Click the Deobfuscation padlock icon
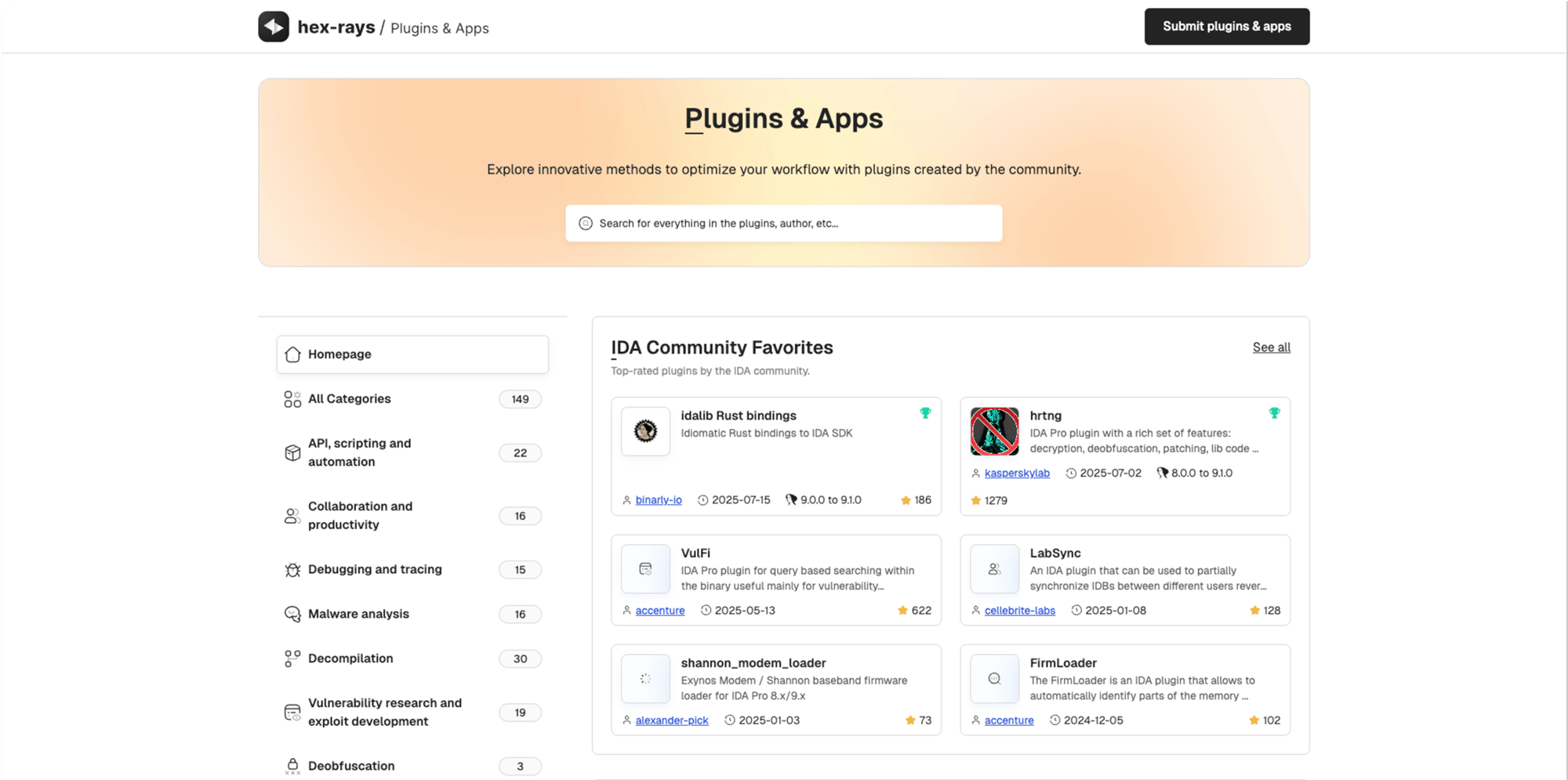Image resolution: width=1568 pixels, height=780 pixels. [292, 765]
